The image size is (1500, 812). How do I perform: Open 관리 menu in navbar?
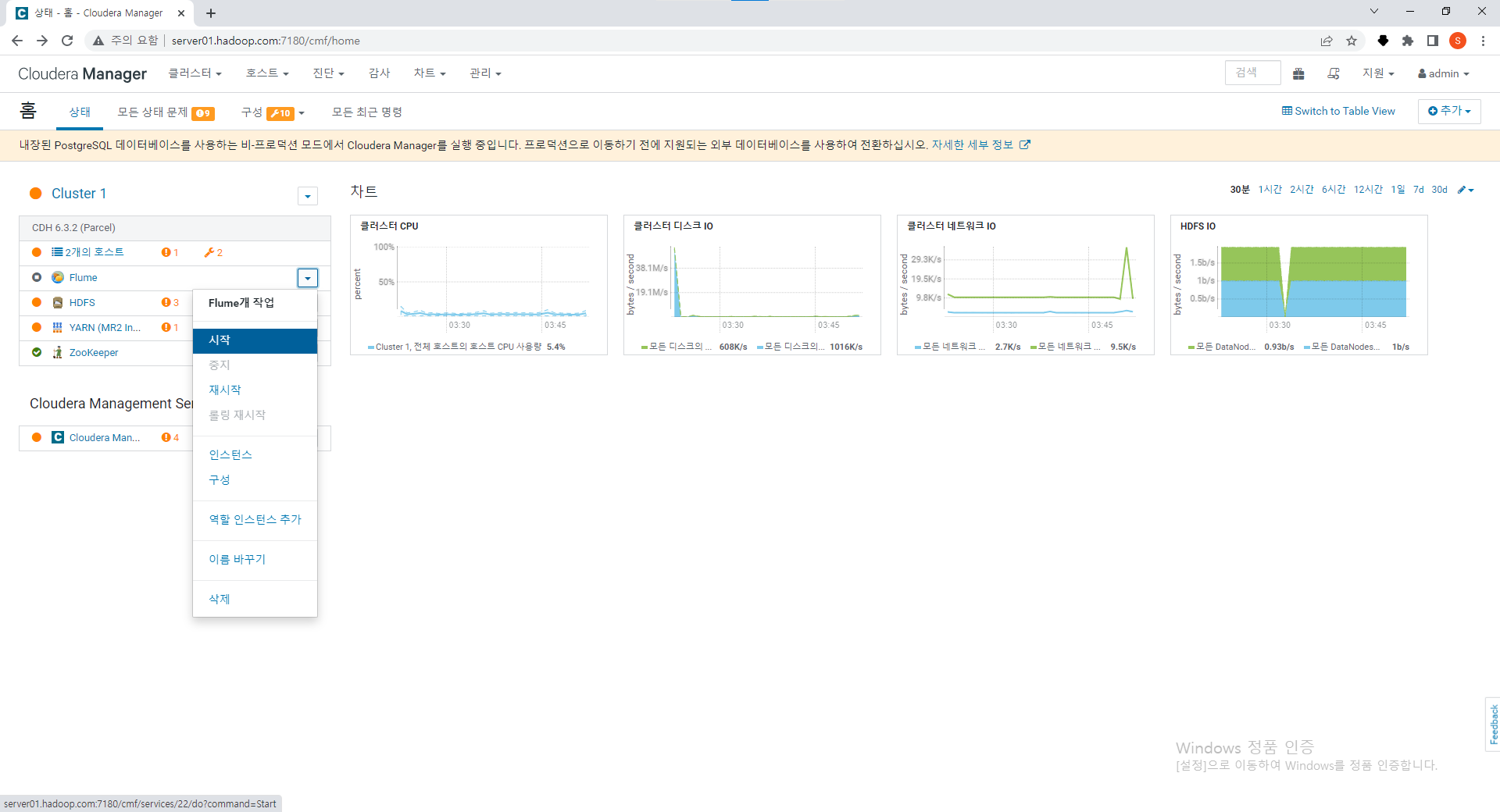tap(485, 73)
